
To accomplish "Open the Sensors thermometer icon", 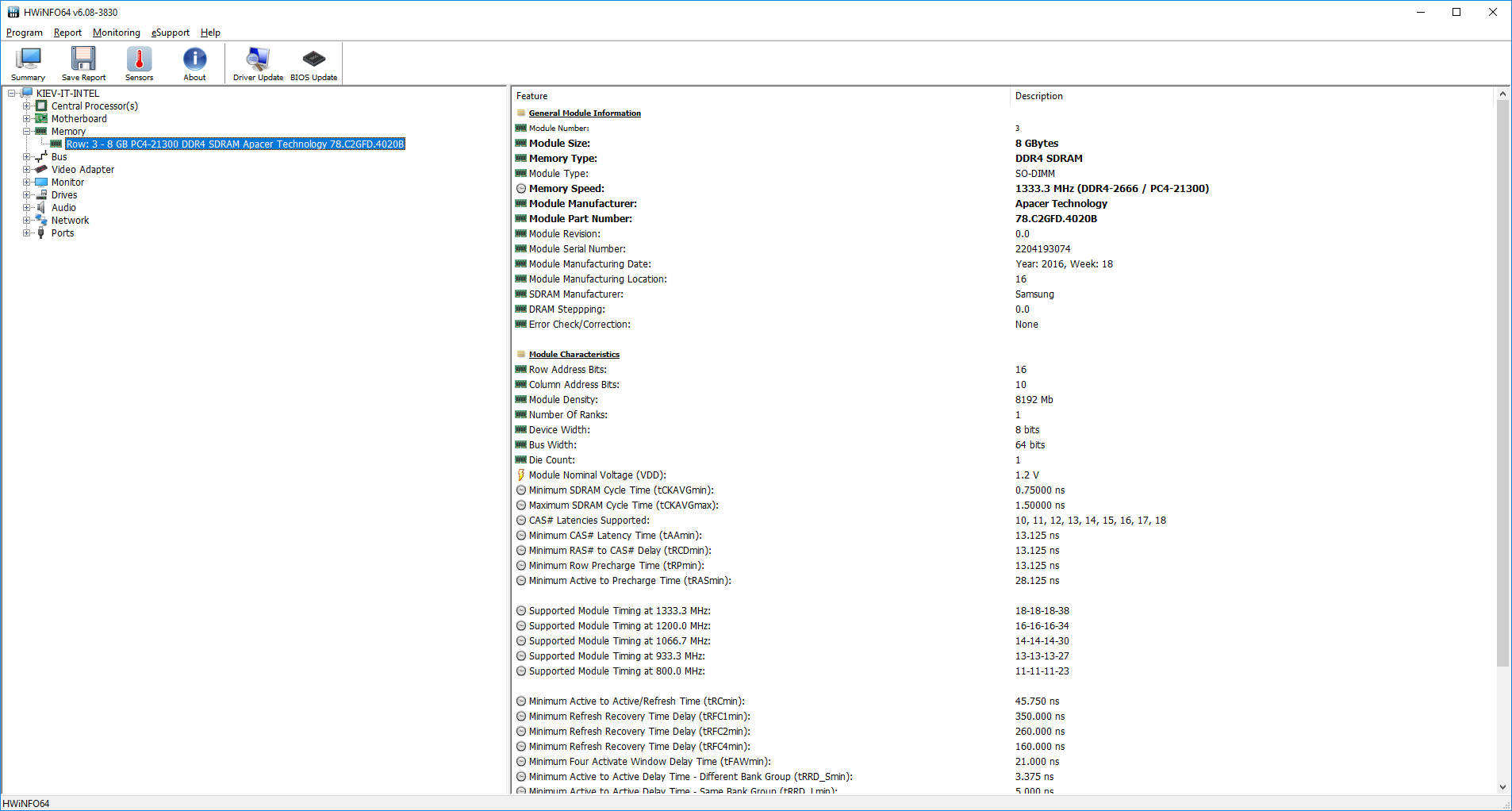I will point(139,63).
